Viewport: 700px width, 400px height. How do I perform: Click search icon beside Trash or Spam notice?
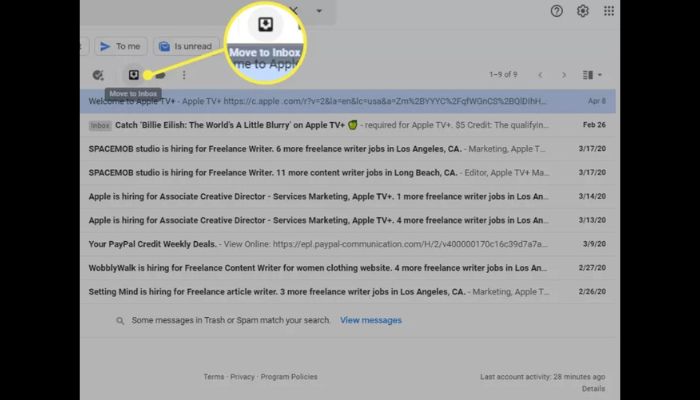click(120, 321)
